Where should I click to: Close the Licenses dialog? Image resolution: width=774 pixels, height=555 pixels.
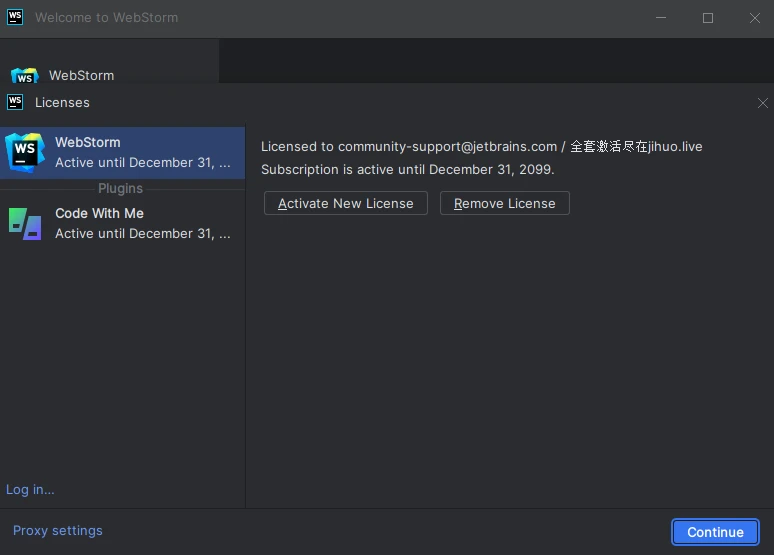click(762, 103)
